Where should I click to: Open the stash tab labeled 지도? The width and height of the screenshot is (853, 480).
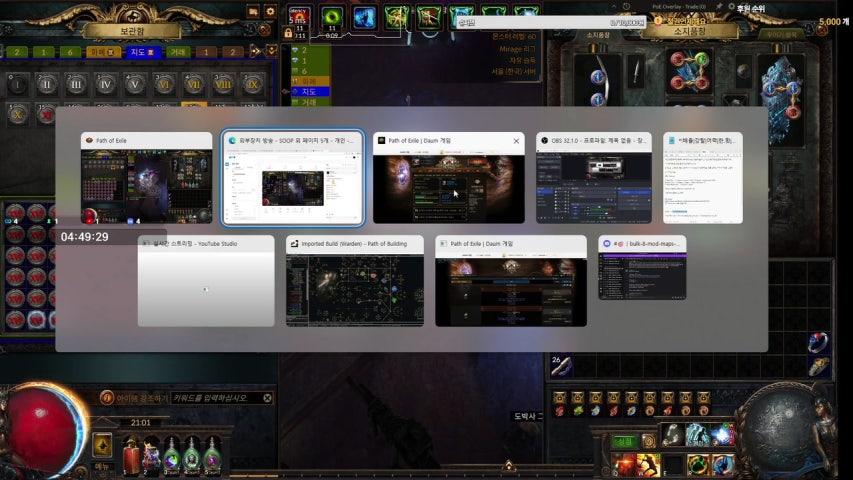coord(143,52)
